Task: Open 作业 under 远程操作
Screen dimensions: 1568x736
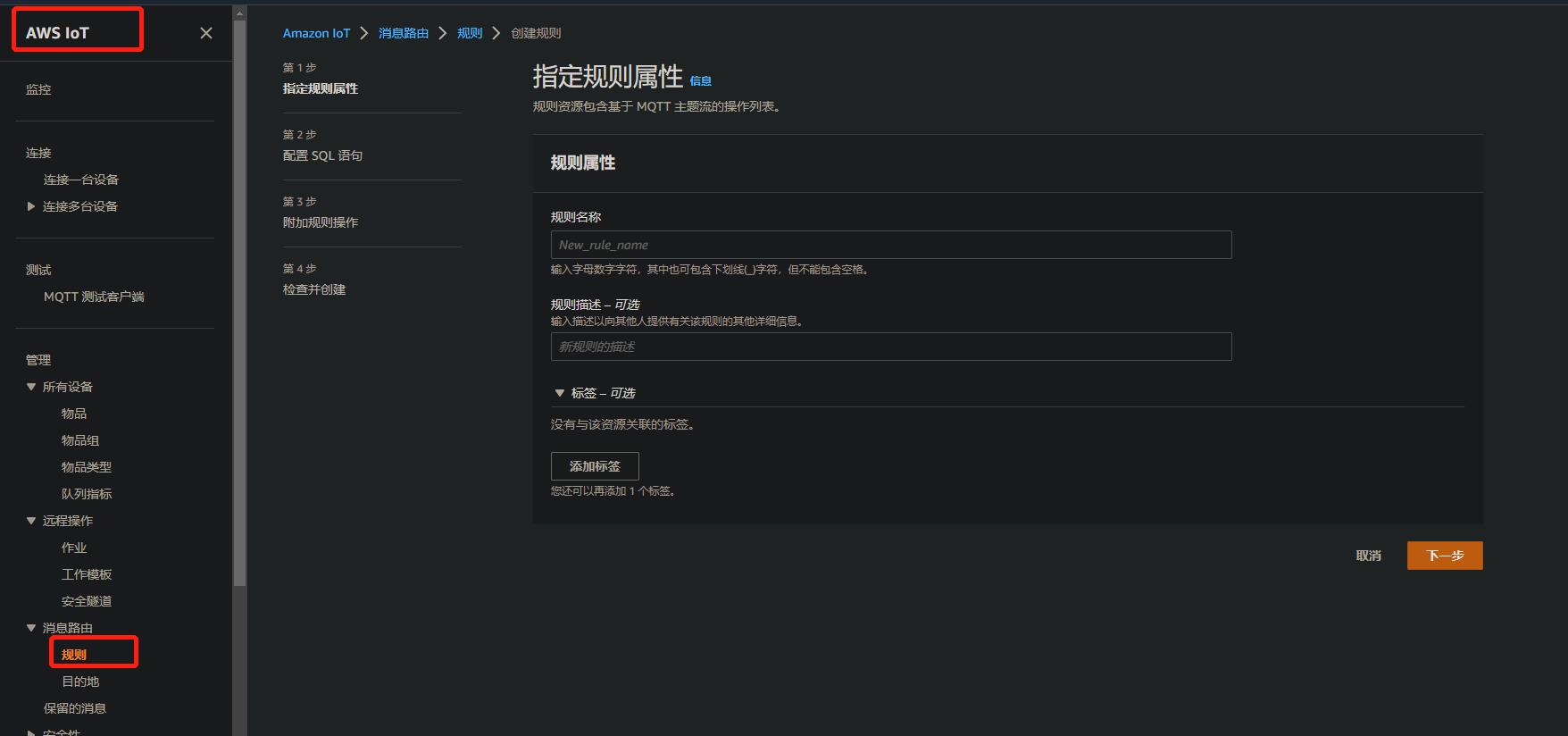Action: tap(74, 548)
